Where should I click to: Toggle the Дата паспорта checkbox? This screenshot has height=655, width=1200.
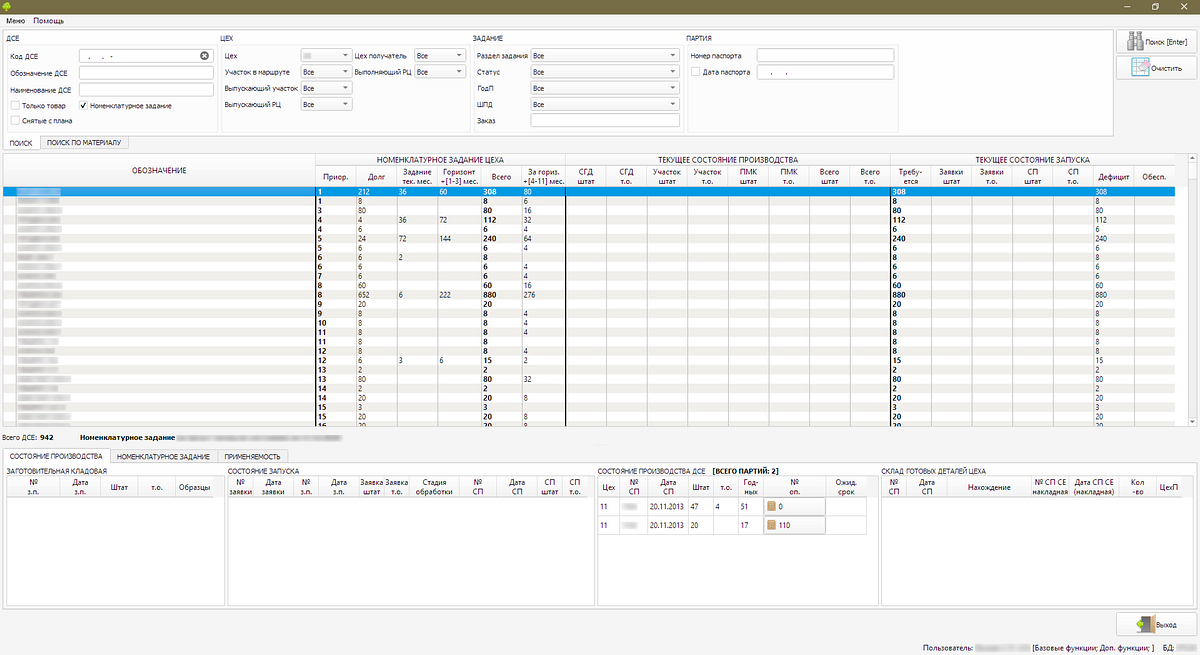(696, 72)
